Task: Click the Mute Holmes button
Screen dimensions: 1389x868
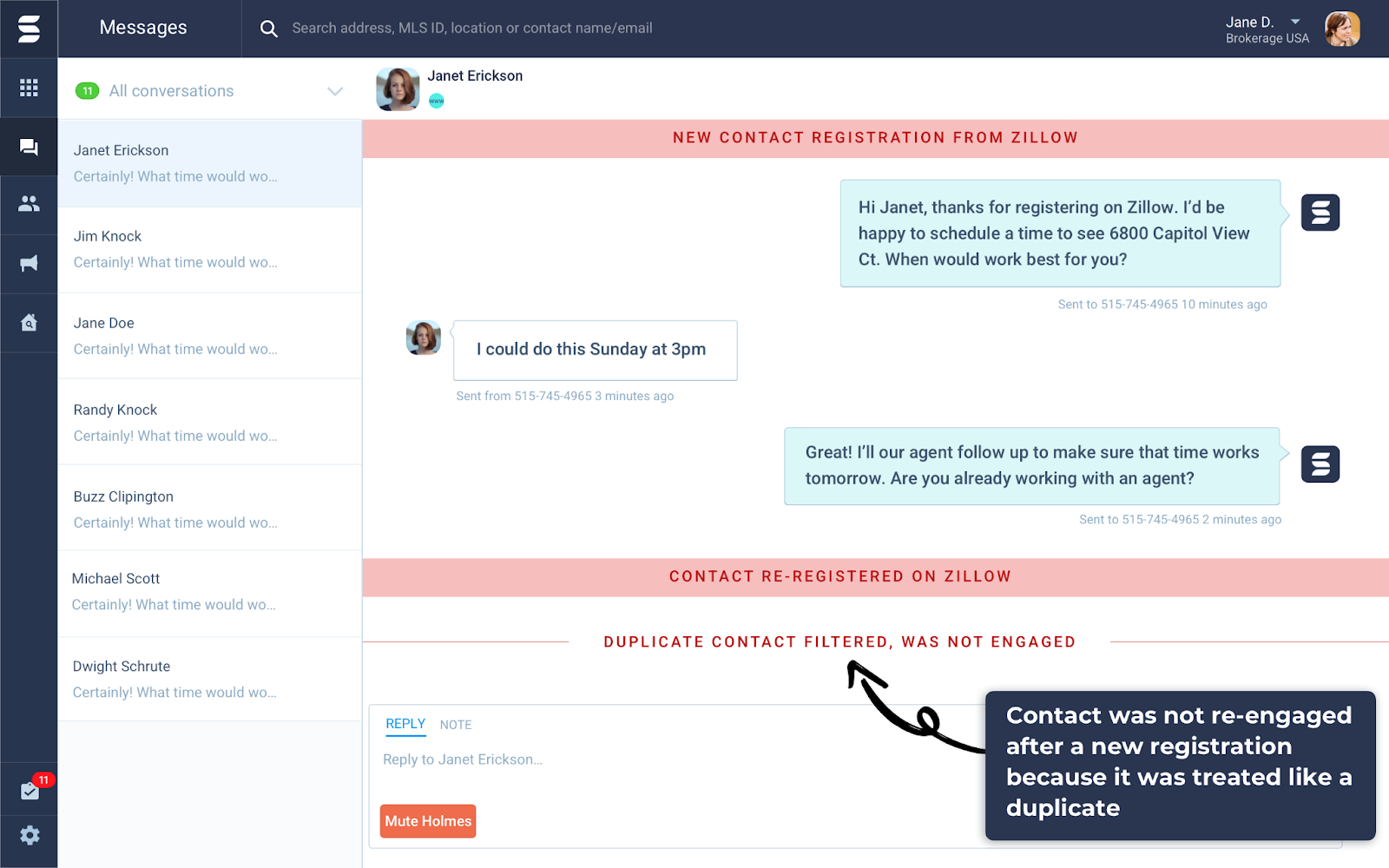Action: (x=428, y=821)
